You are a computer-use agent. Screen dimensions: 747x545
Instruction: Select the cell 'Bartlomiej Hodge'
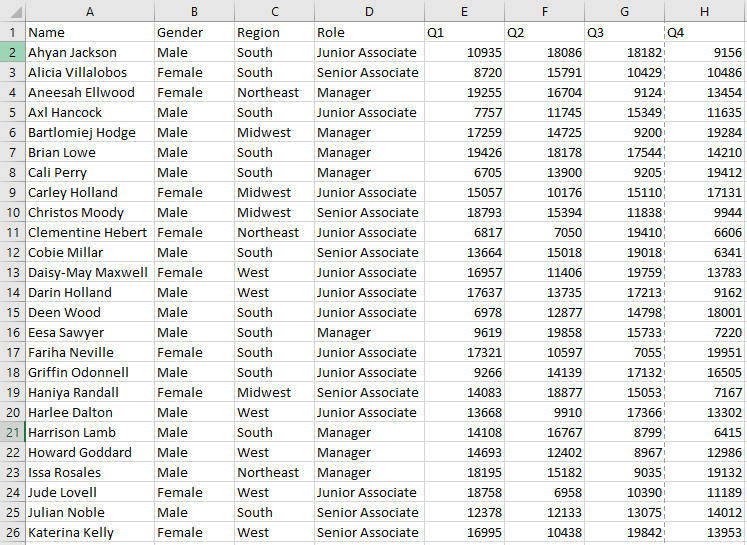click(x=90, y=132)
